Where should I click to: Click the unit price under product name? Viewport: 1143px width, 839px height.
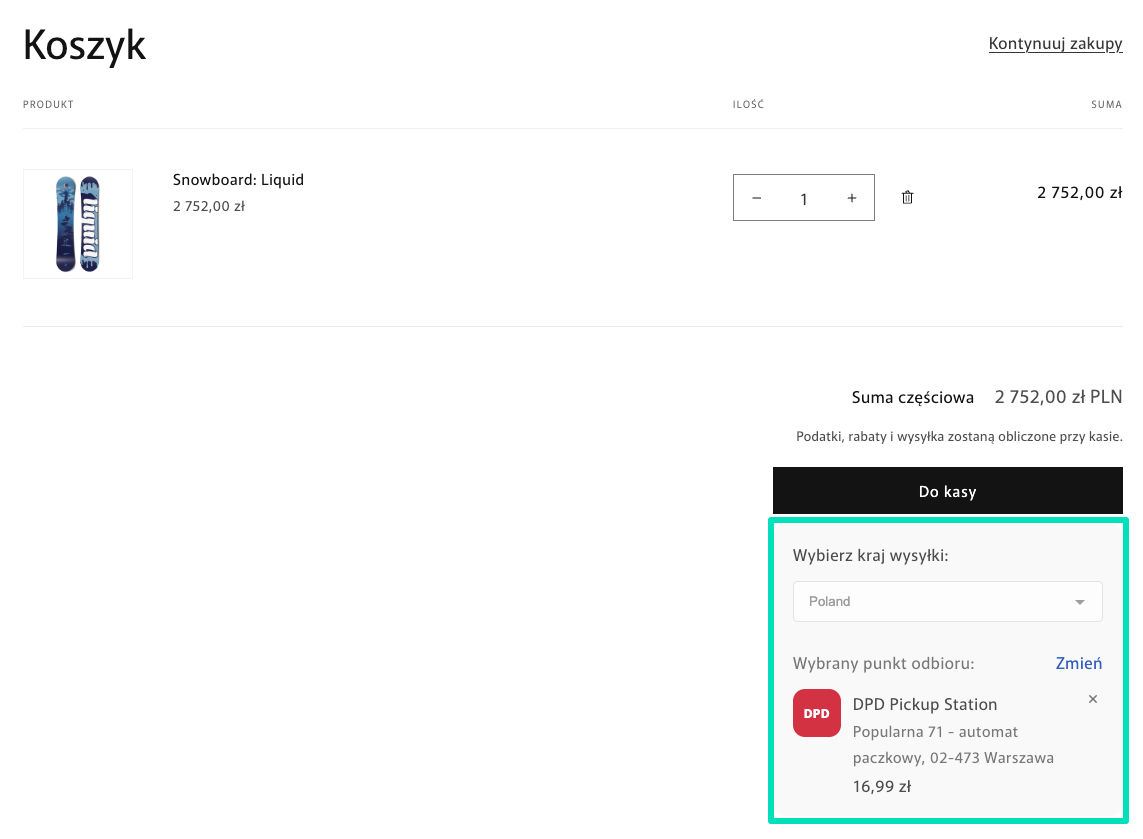click(208, 206)
